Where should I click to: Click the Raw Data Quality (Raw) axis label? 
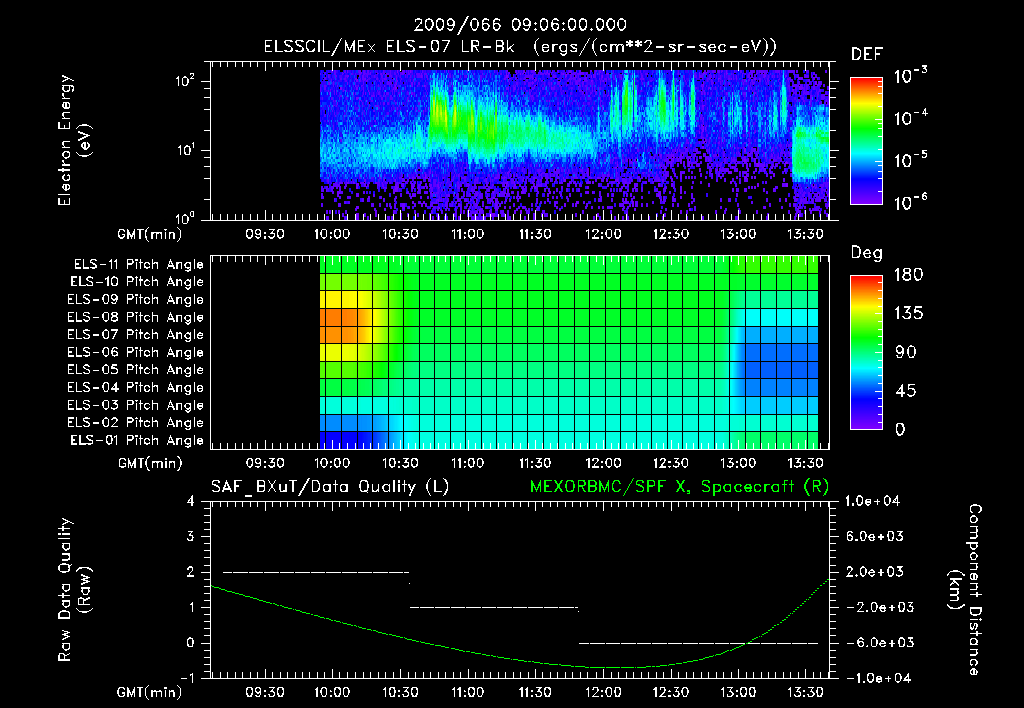point(74,590)
